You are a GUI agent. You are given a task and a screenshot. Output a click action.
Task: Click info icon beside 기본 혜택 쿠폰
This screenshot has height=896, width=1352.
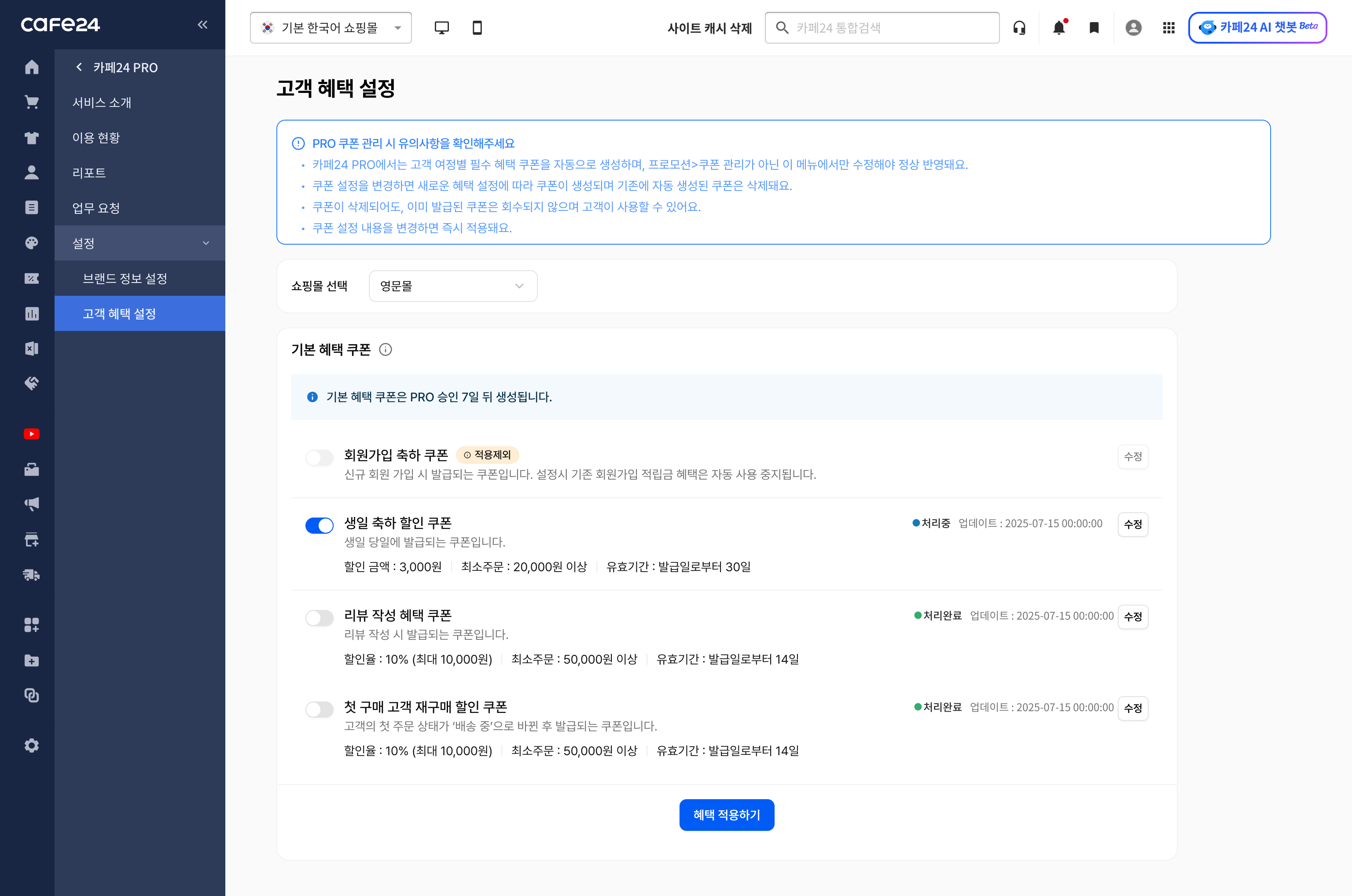[386, 350]
